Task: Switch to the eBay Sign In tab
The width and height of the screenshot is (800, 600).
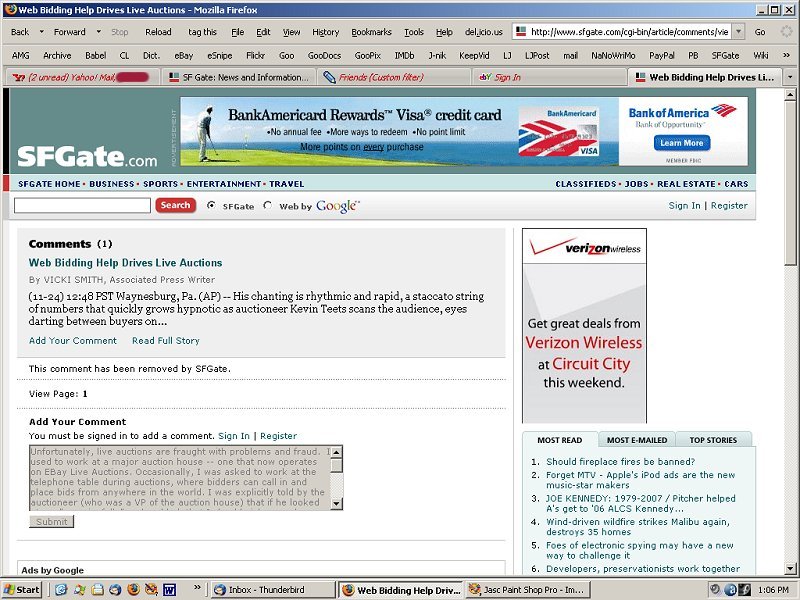Action: (550, 77)
